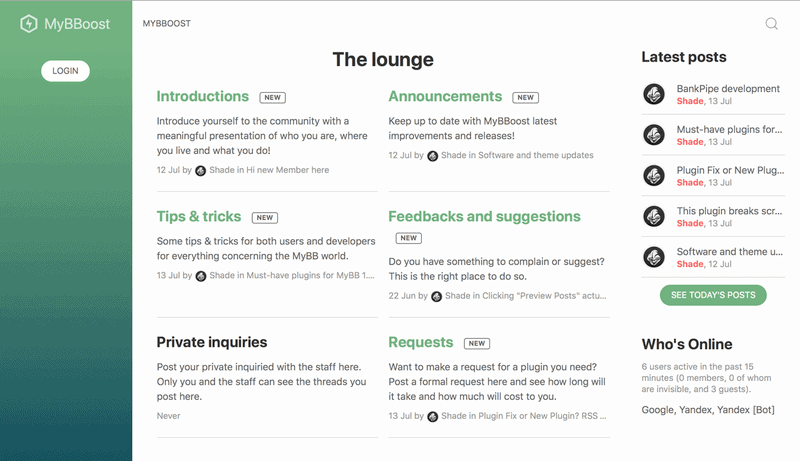Go to Feedbacks and suggestions forum
Image resolution: width=800 pixels, height=461 pixels.
pyautogui.click(x=484, y=217)
